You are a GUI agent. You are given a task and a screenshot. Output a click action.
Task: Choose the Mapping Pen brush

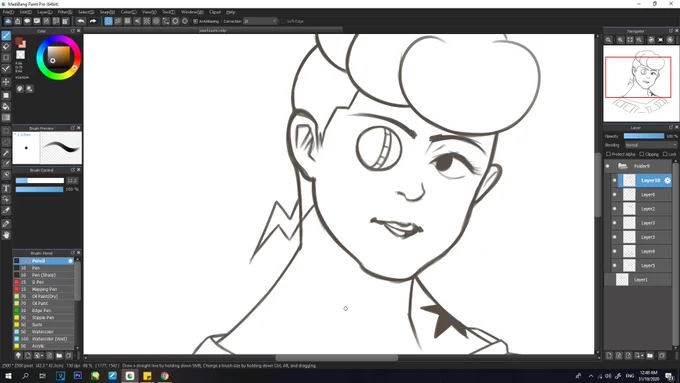tap(43, 289)
